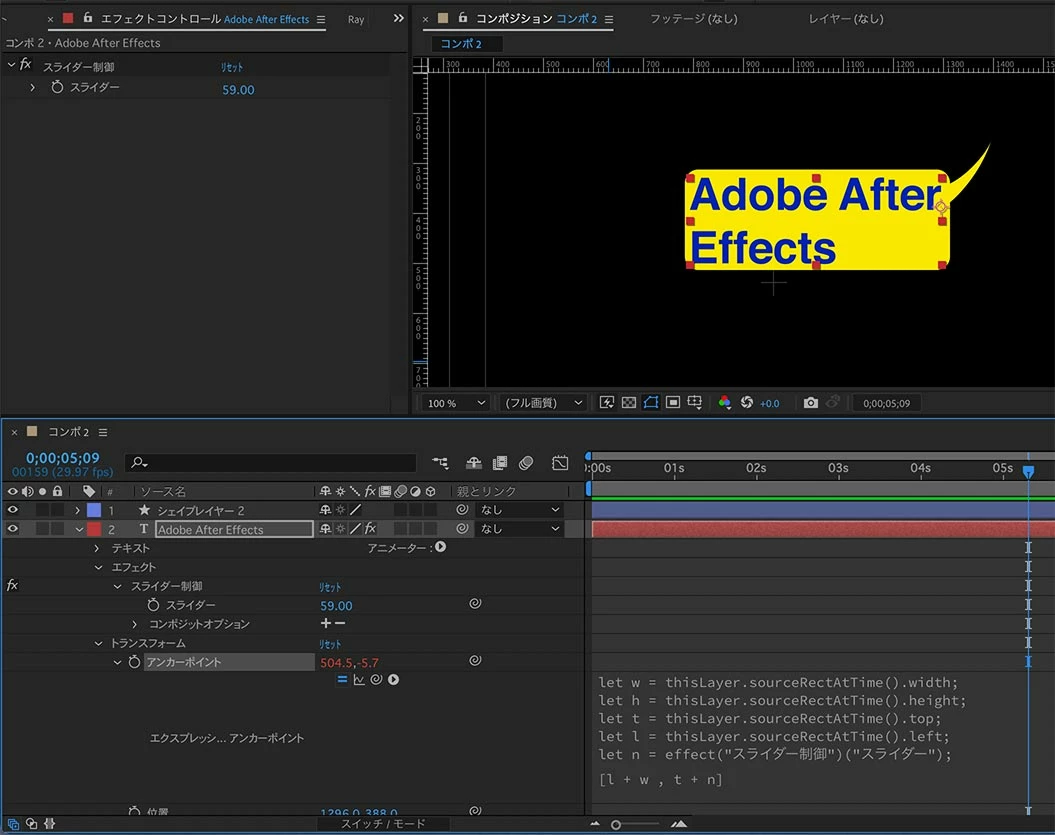Click zoom in mountain icon at timeline bottom
1055x835 pixels.
679,824
